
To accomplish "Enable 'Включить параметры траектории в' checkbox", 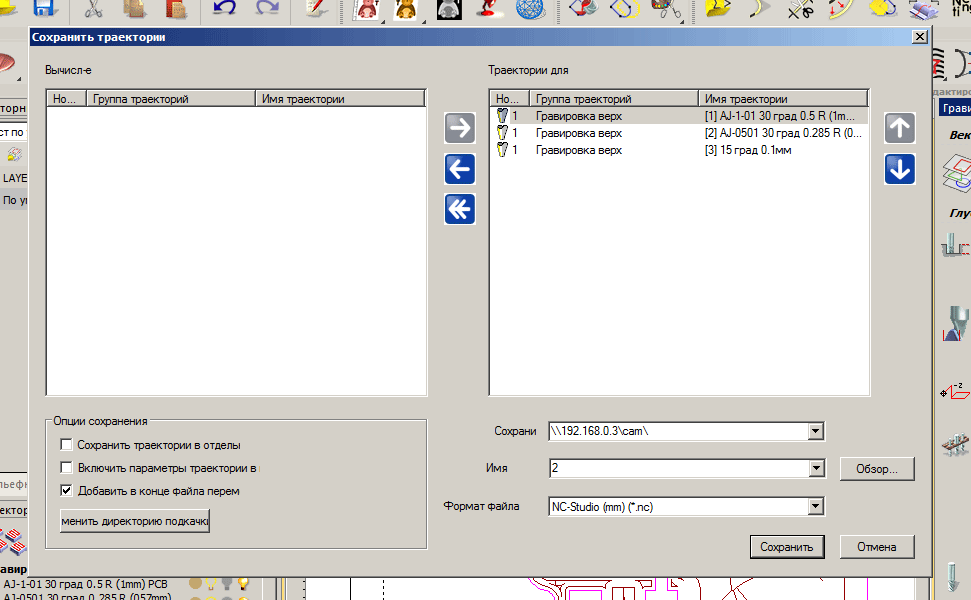I will [66, 467].
